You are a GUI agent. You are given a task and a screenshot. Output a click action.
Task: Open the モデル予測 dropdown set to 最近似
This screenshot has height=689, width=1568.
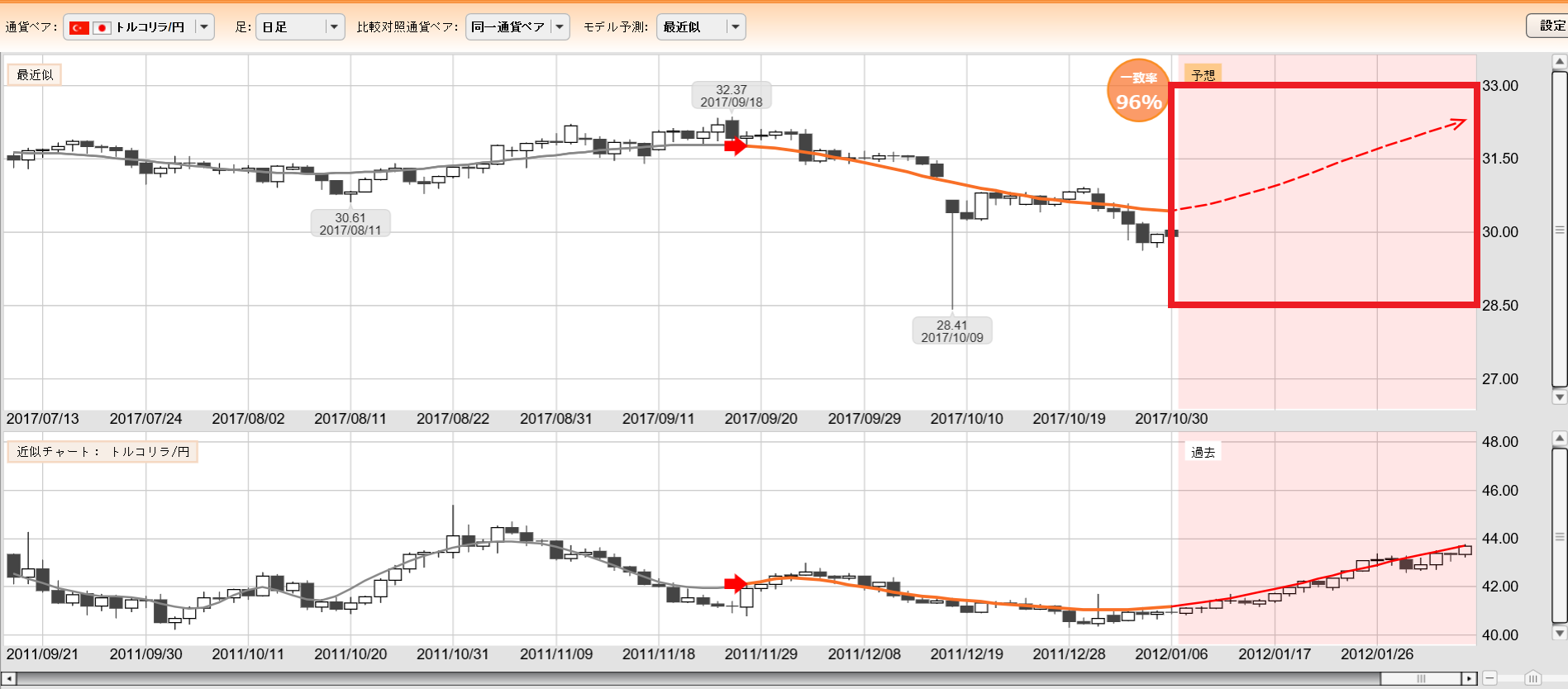pos(701,27)
